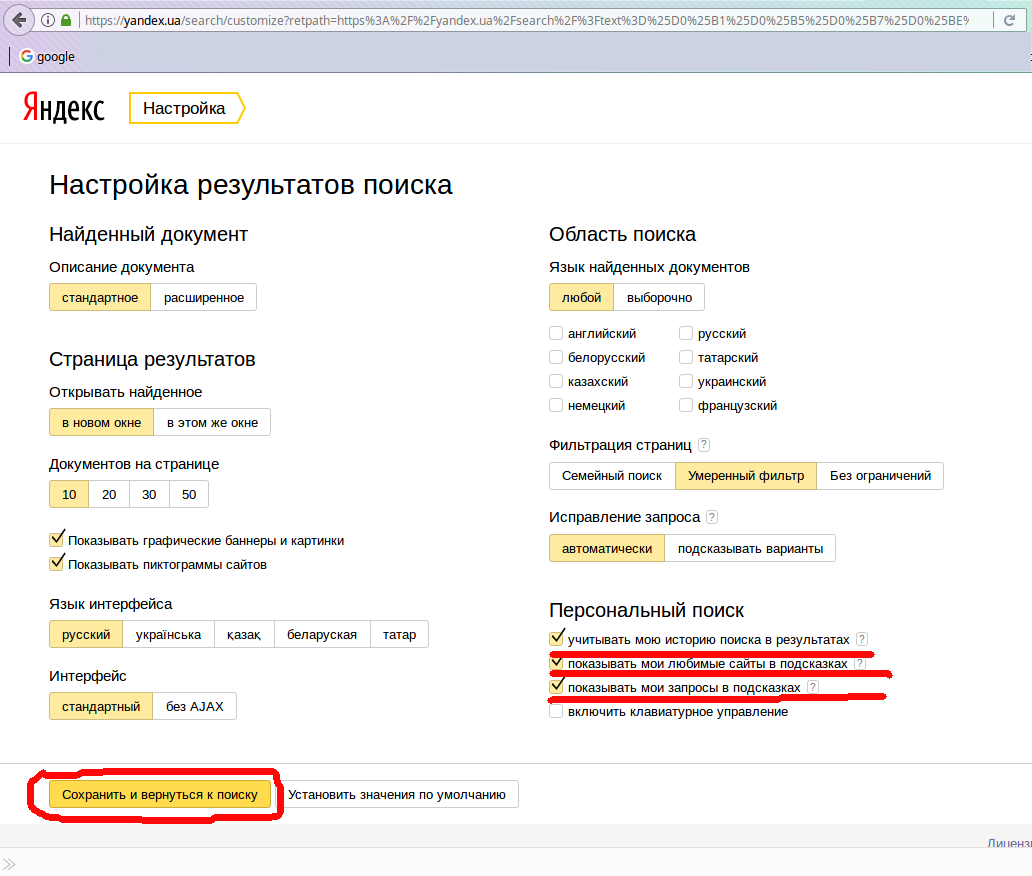Open the Лицензия footer link
The width and height of the screenshot is (1032, 876).
pyautogui.click(x=1010, y=843)
